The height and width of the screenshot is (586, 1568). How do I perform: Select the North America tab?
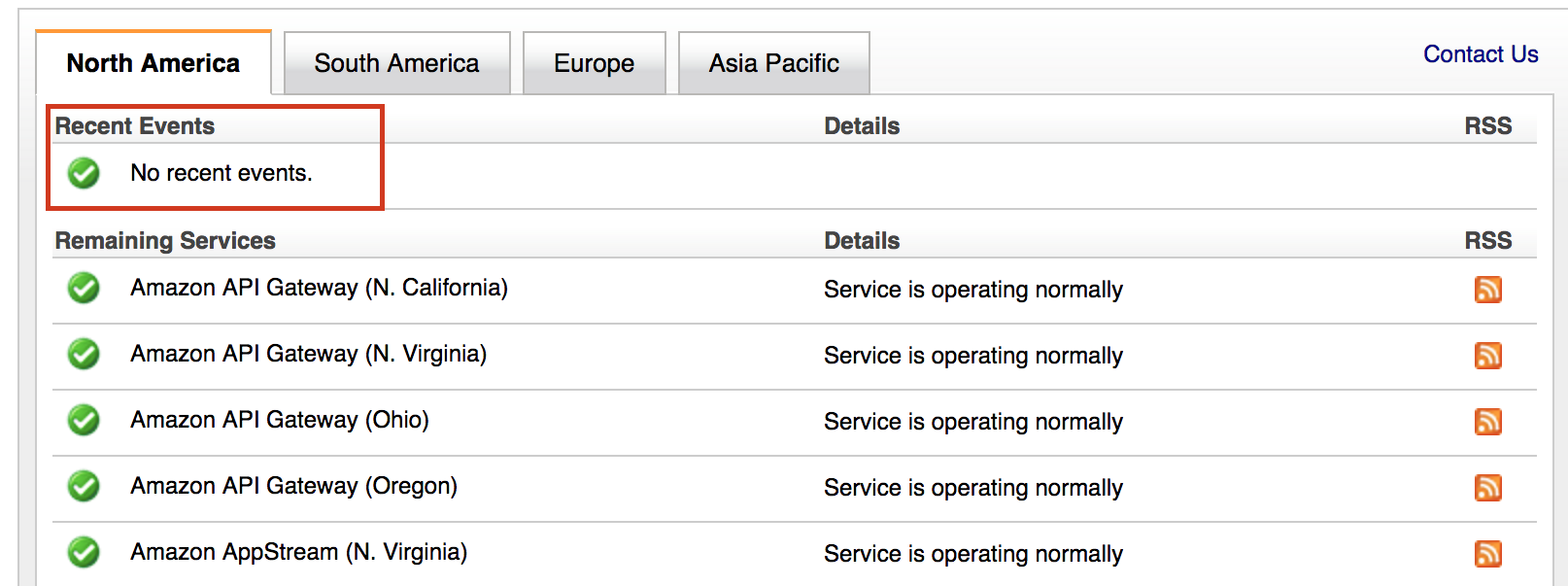[x=153, y=63]
